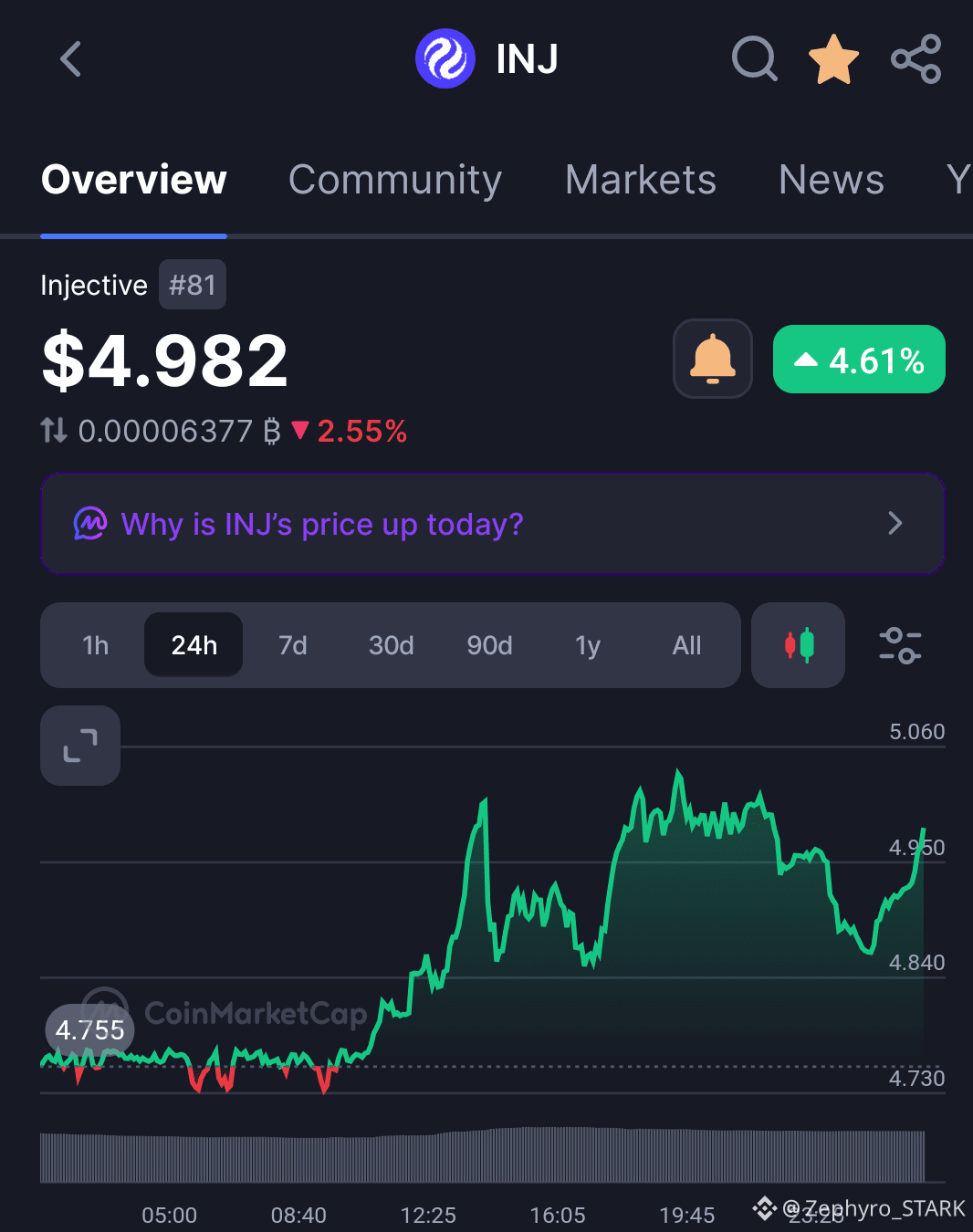The image size is (973, 1232).
Task: Expand chart to fullscreen
Action: pos(80,746)
